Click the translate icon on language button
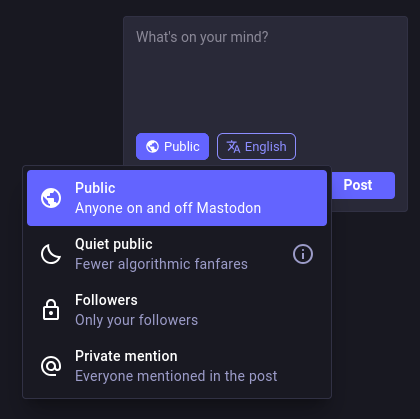This screenshot has height=419, width=420. [233, 147]
